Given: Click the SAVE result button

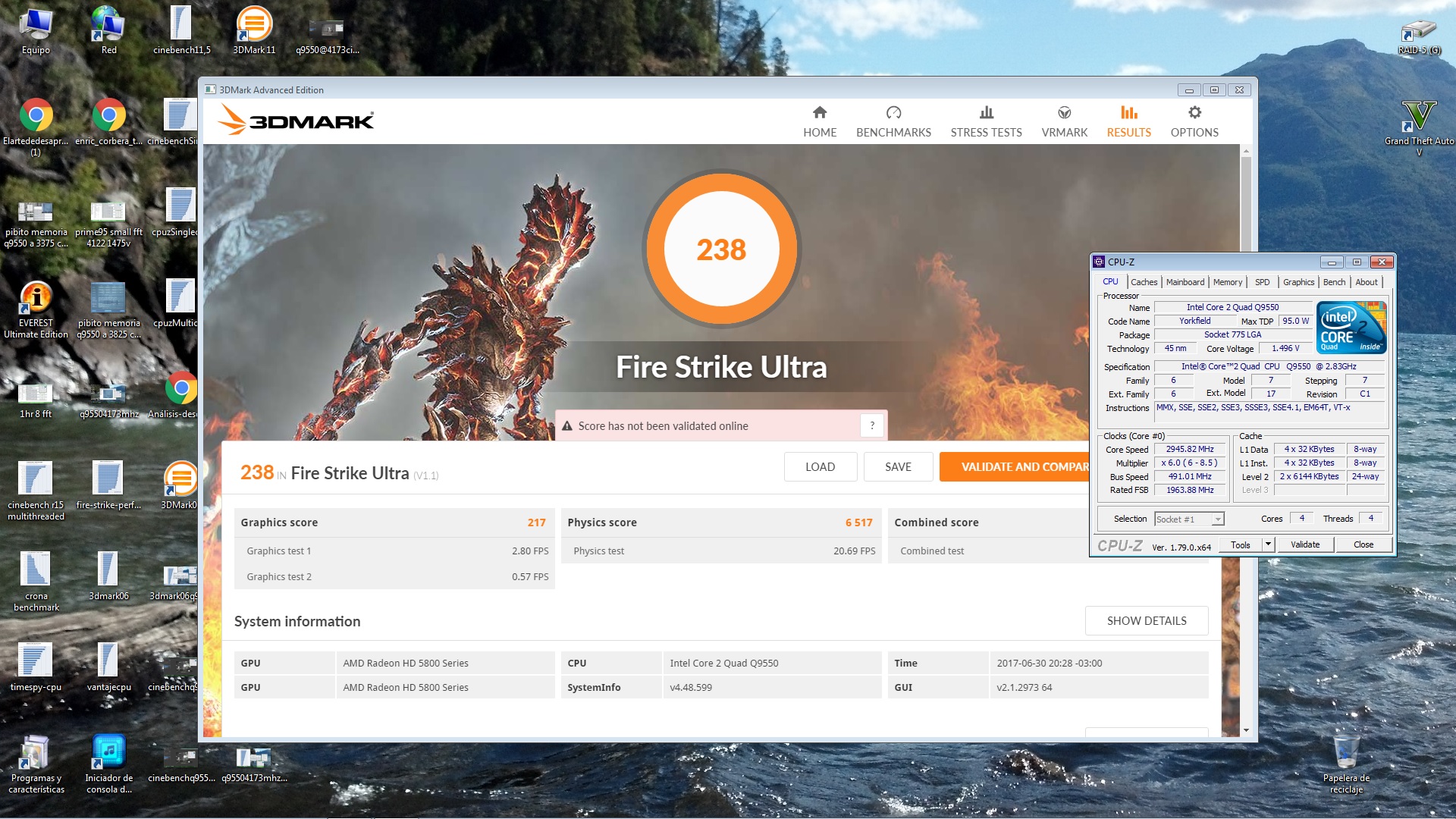Looking at the screenshot, I should point(898,466).
